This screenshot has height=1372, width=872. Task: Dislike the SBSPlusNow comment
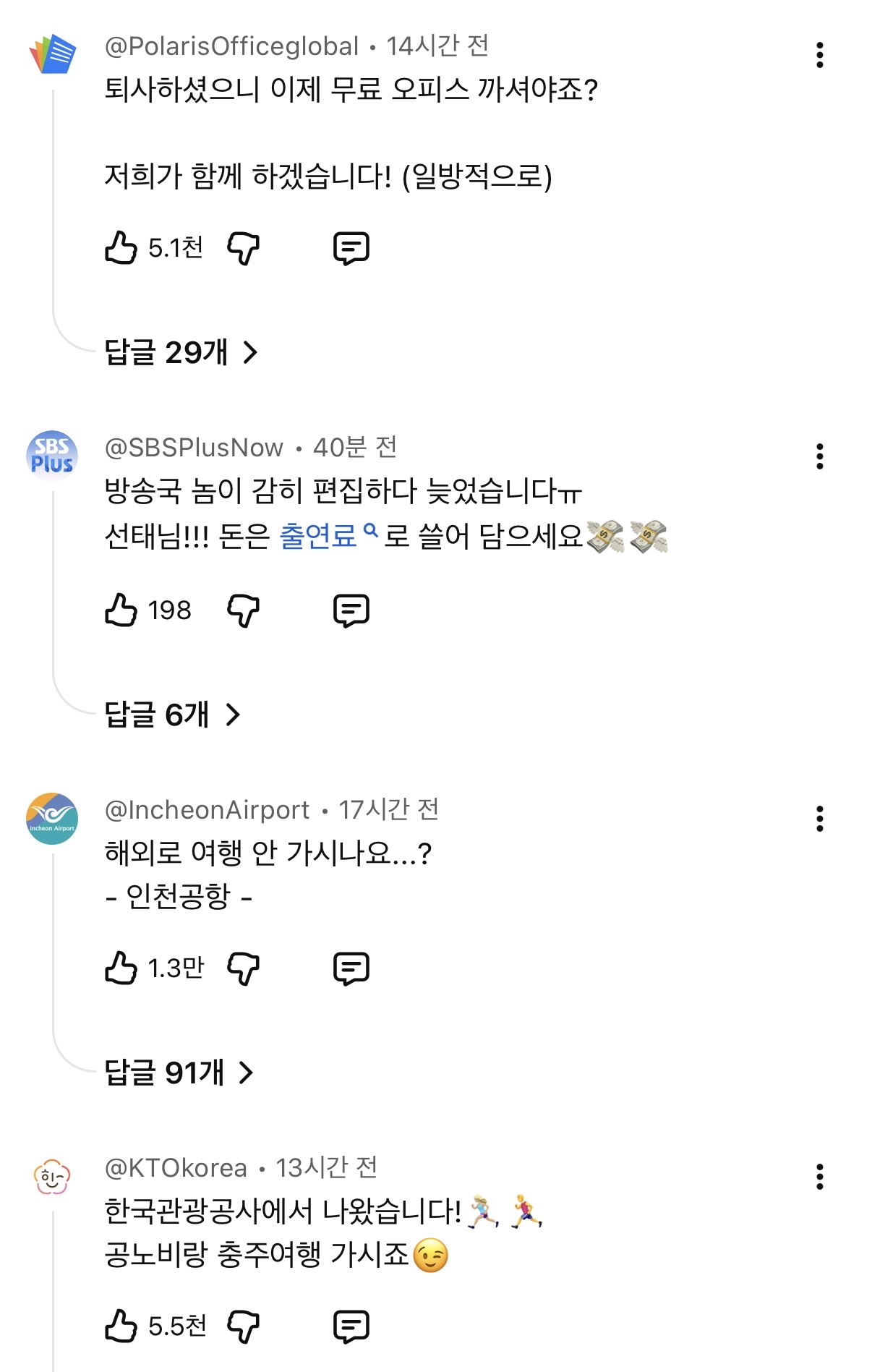244,610
